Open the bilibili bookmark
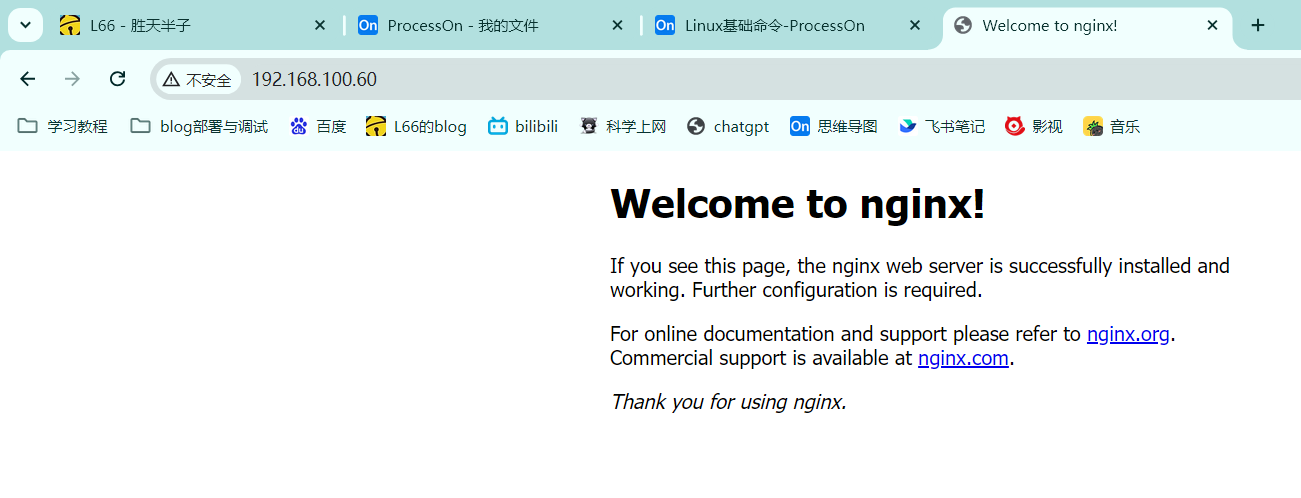 coord(522,126)
